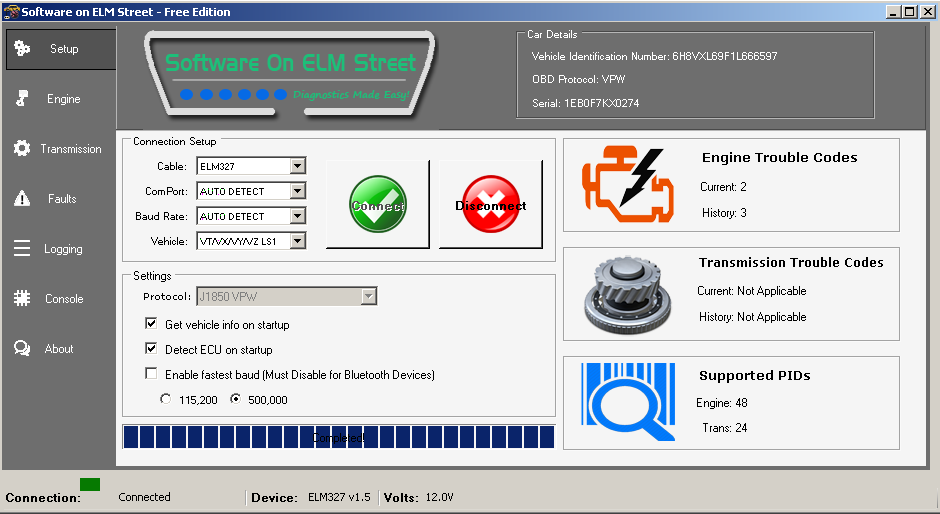Viewport: 940px width, 514px height.
Task: Enable fastest baud checkbox
Action: coord(151,374)
